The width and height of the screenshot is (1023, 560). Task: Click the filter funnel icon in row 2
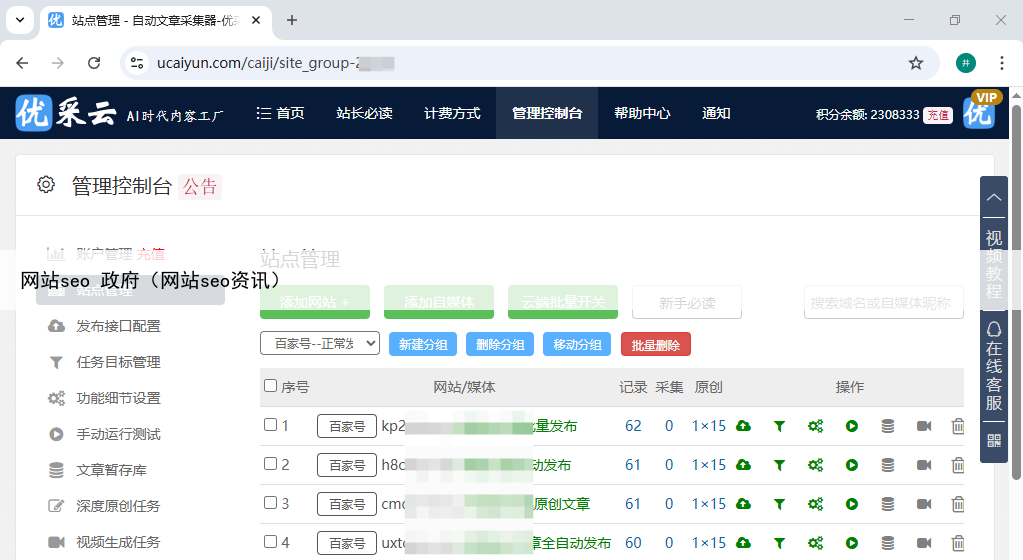click(x=779, y=465)
